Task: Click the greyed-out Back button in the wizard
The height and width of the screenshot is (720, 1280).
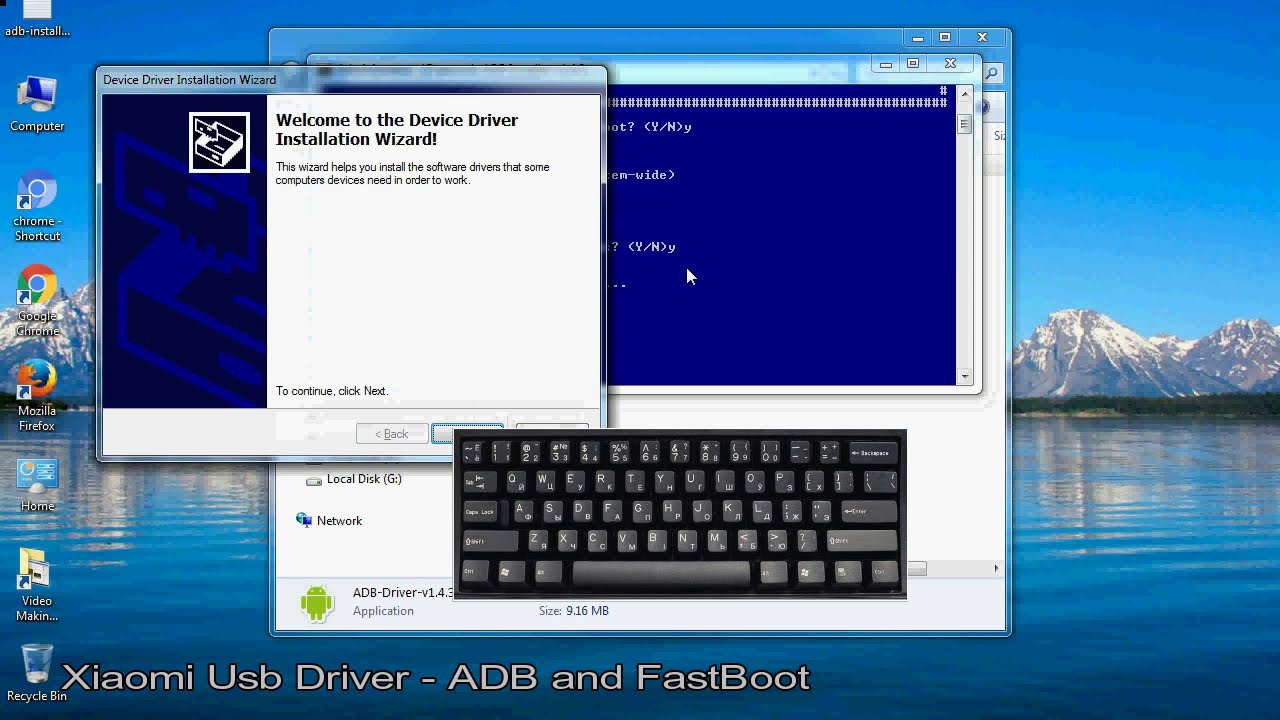Action: click(392, 434)
